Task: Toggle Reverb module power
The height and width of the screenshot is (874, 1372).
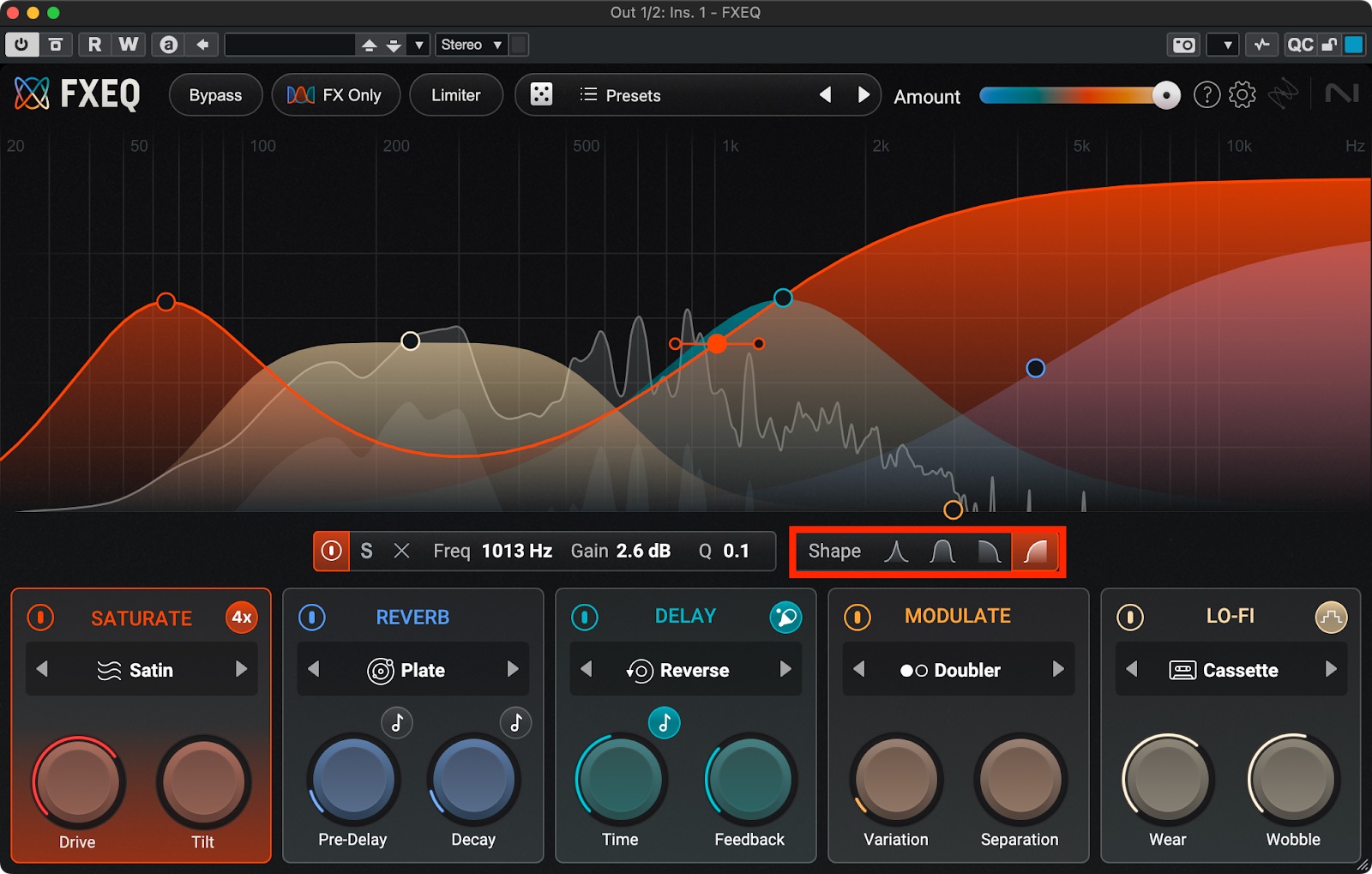Action: [x=312, y=617]
